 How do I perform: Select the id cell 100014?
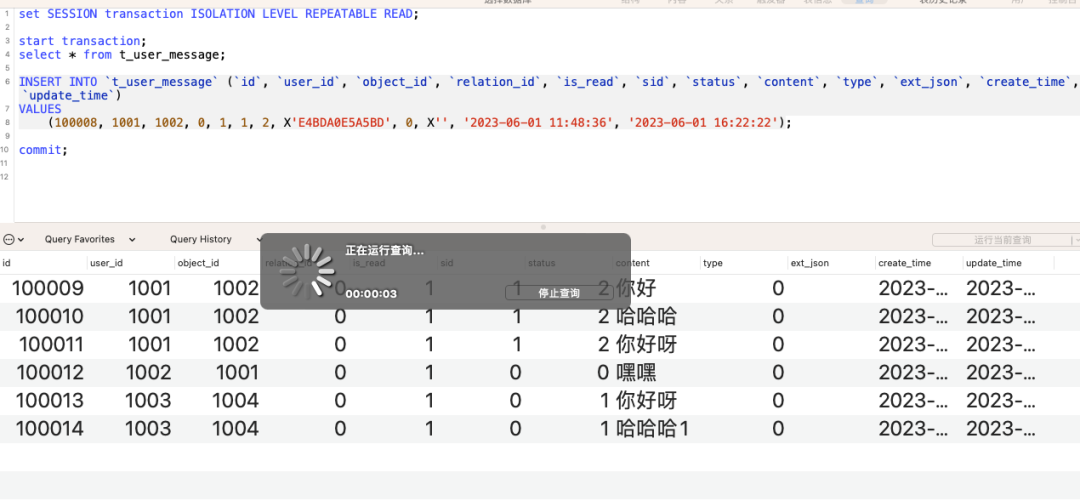click(x=50, y=428)
